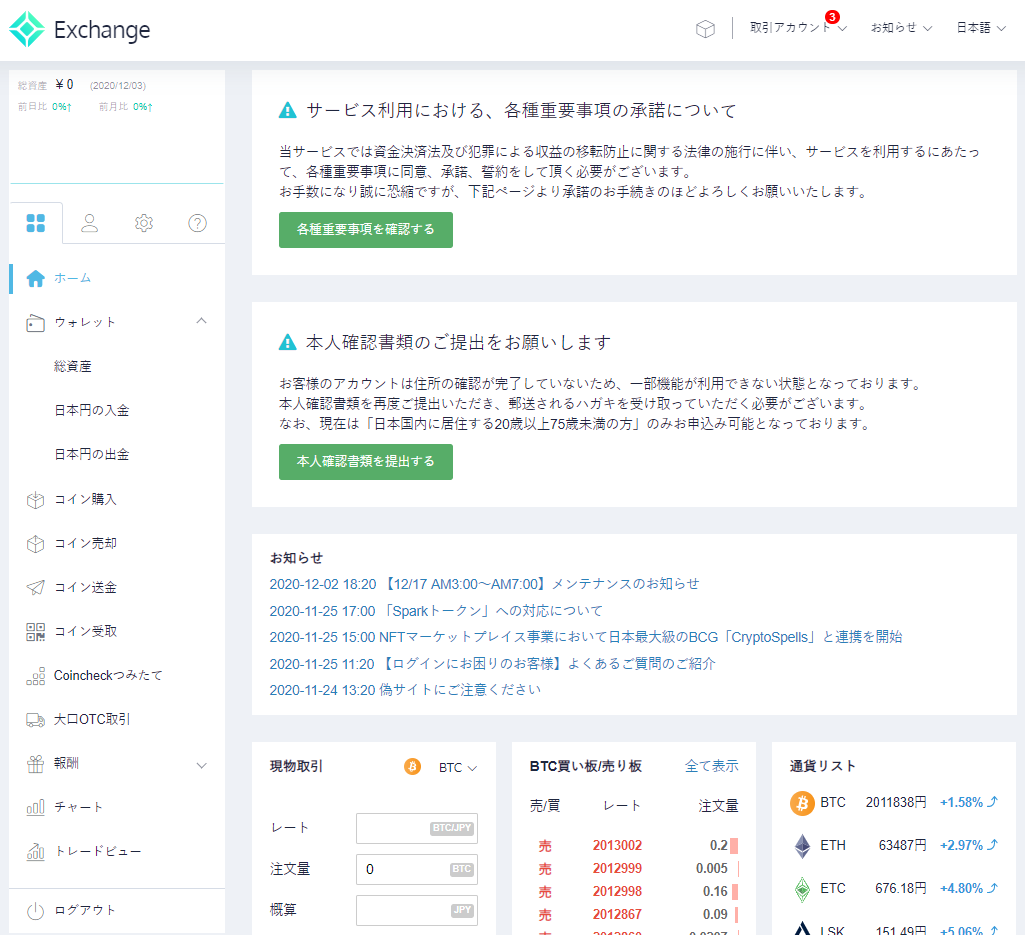Screen dimensions: 1025x935
Task: Click the power icon for ログアウト
Action: click(35, 911)
